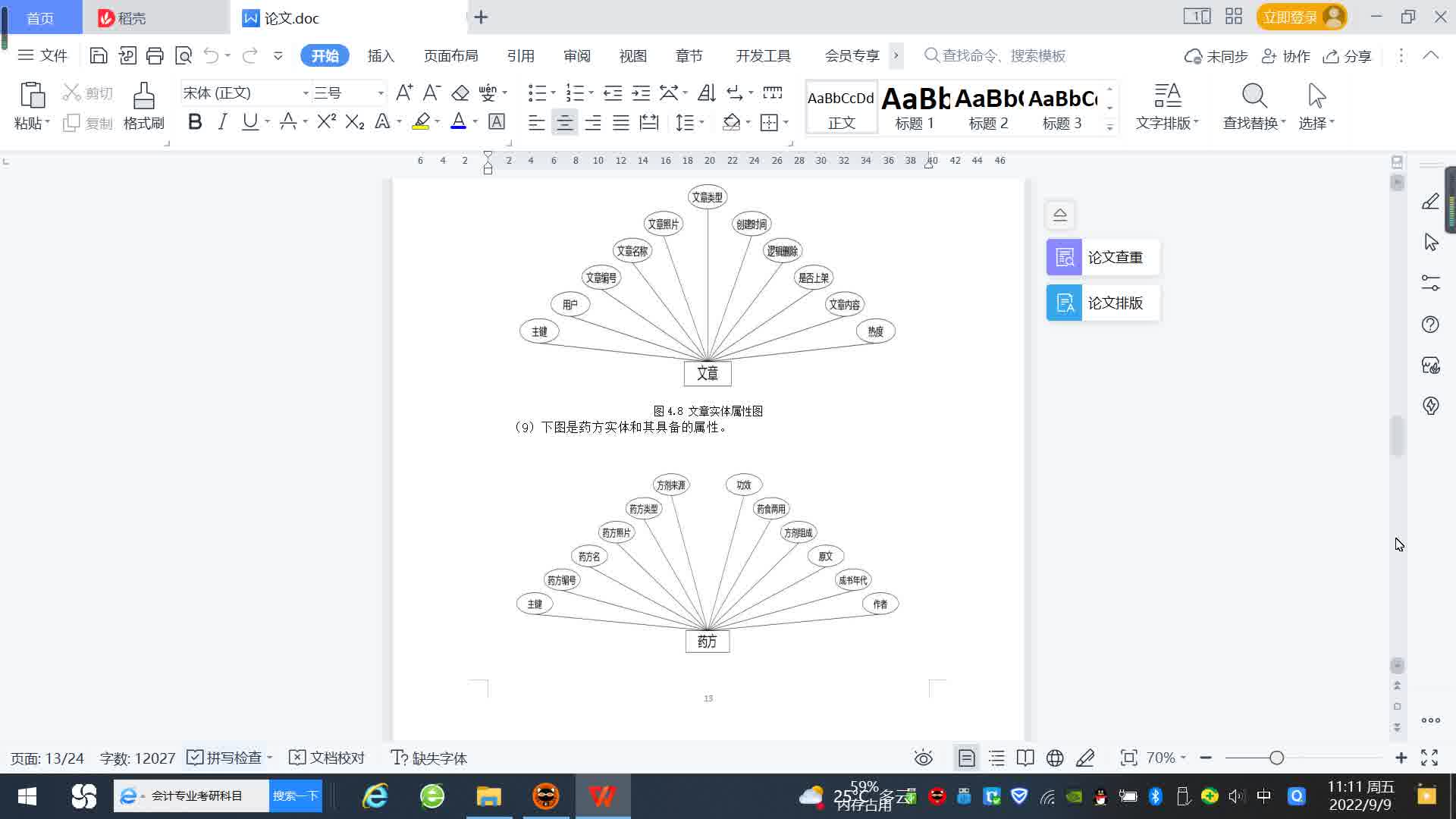
Task: Click the font color A swatch
Action: tap(458, 121)
